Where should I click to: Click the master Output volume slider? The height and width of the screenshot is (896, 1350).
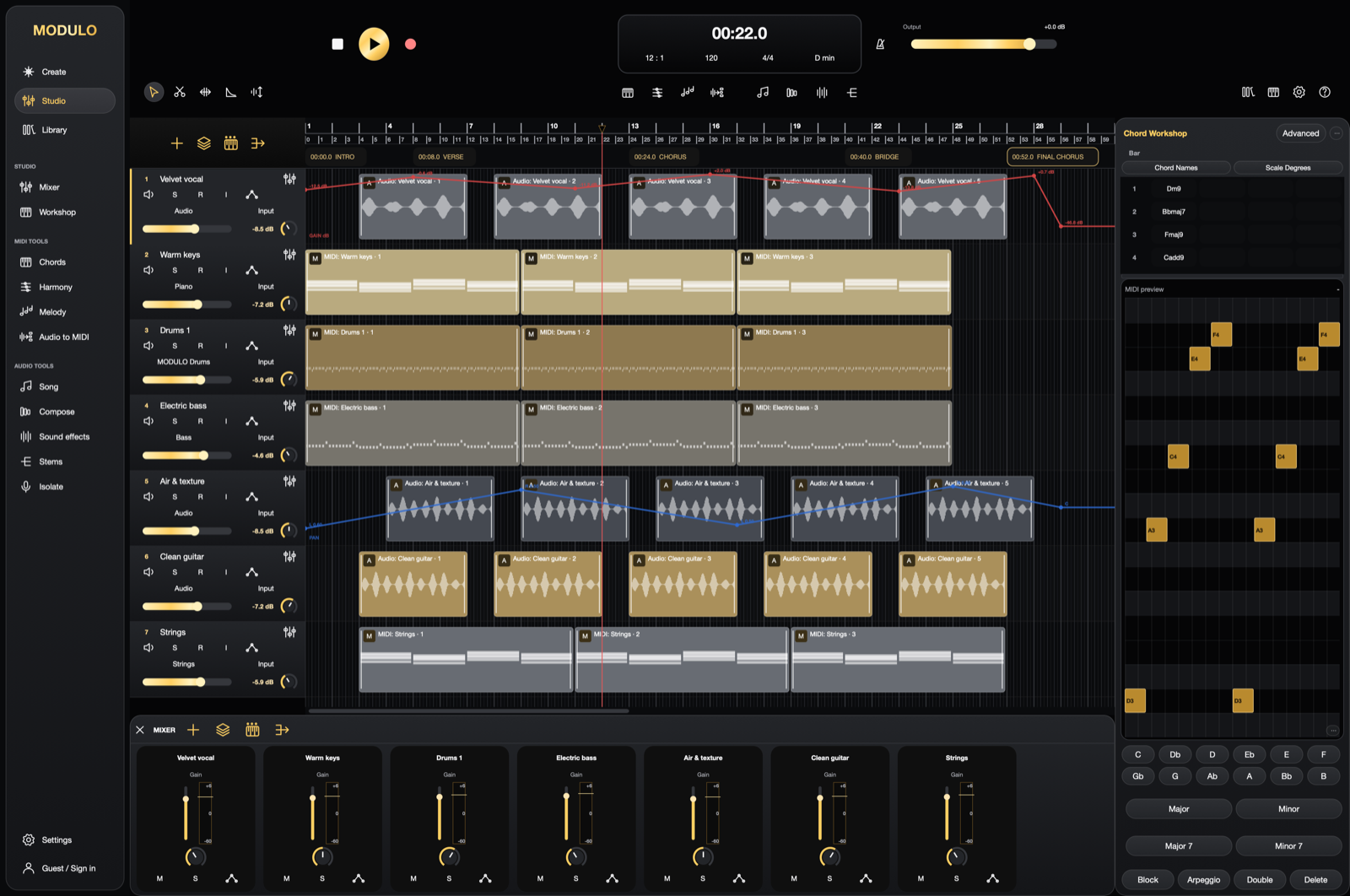(984, 44)
